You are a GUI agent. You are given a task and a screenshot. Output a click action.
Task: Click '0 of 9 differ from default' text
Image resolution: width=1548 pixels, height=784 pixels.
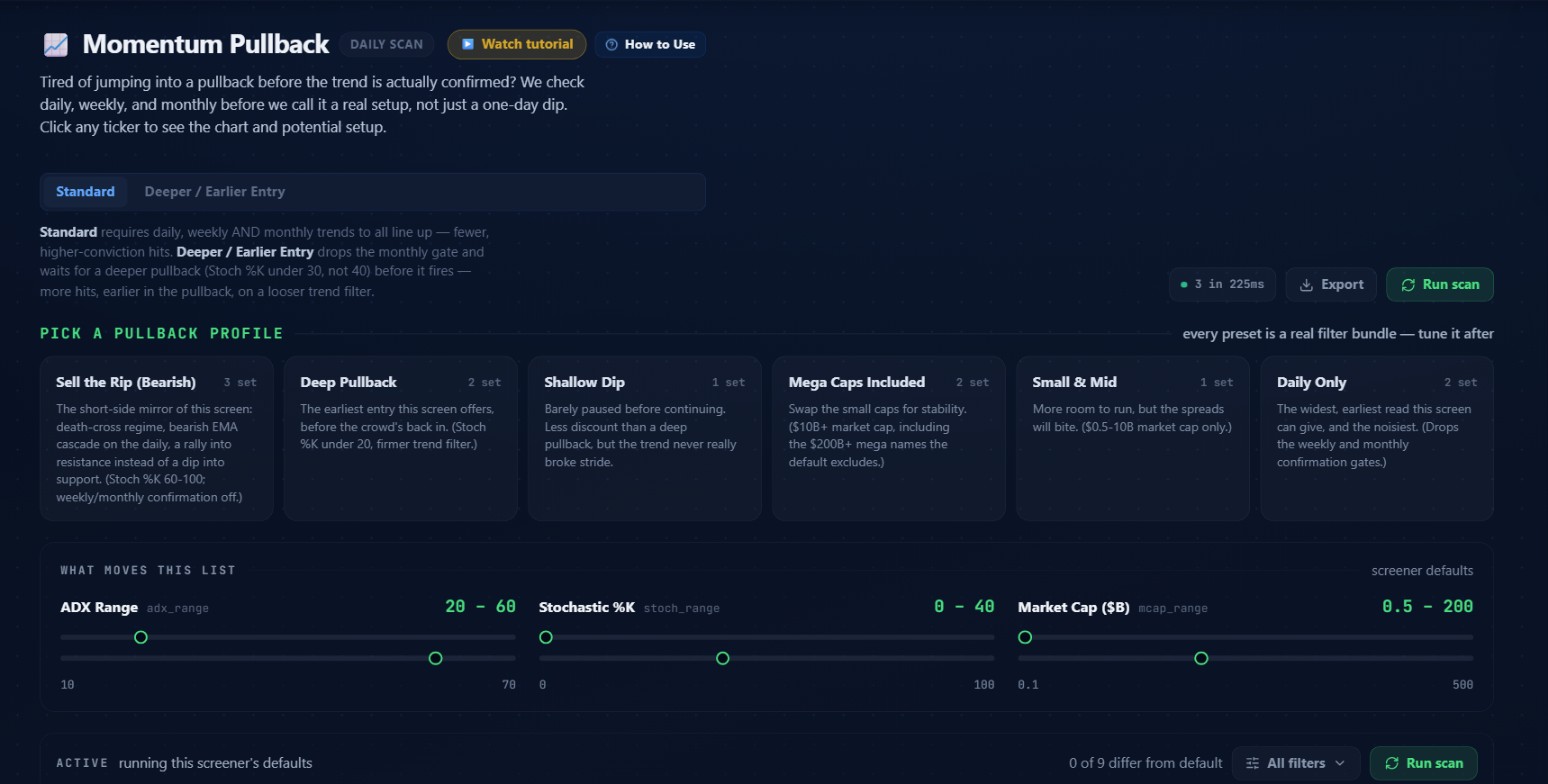[1145, 763]
